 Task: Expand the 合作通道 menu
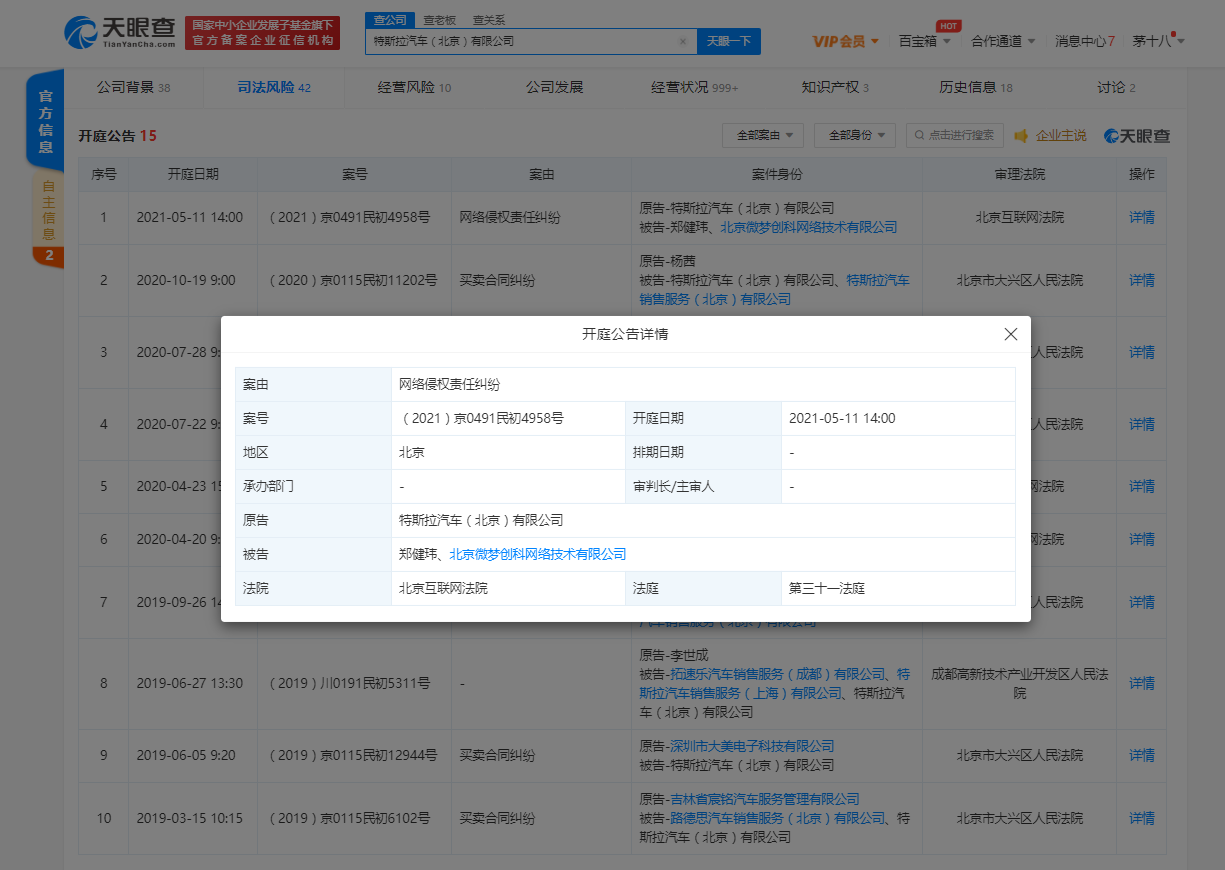[1003, 41]
